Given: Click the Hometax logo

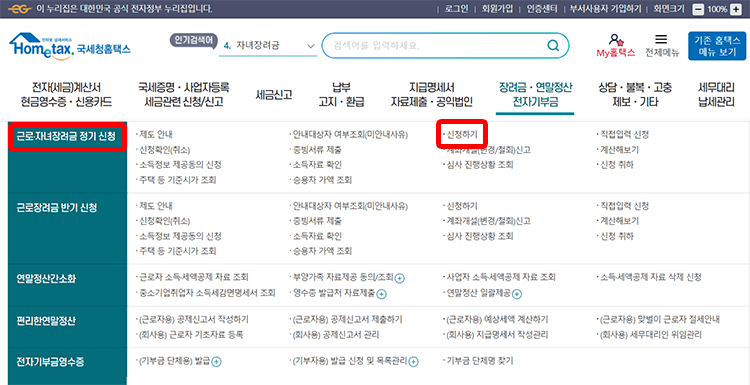Looking at the screenshot, I should click(x=70, y=45).
